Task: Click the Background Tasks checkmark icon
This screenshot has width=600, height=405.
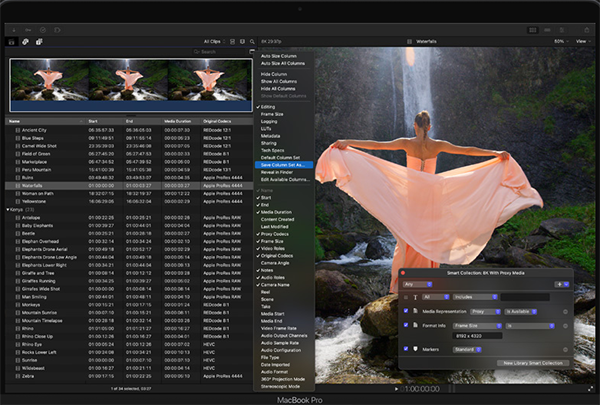Action: click(x=43, y=30)
